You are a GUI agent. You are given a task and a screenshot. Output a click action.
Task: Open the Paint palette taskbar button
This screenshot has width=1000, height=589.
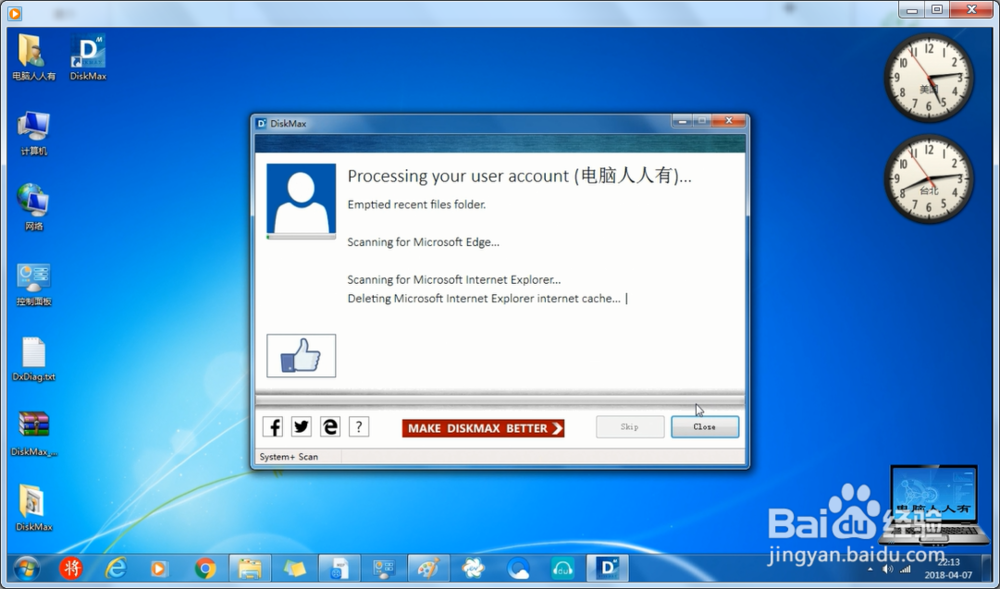(429, 568)
